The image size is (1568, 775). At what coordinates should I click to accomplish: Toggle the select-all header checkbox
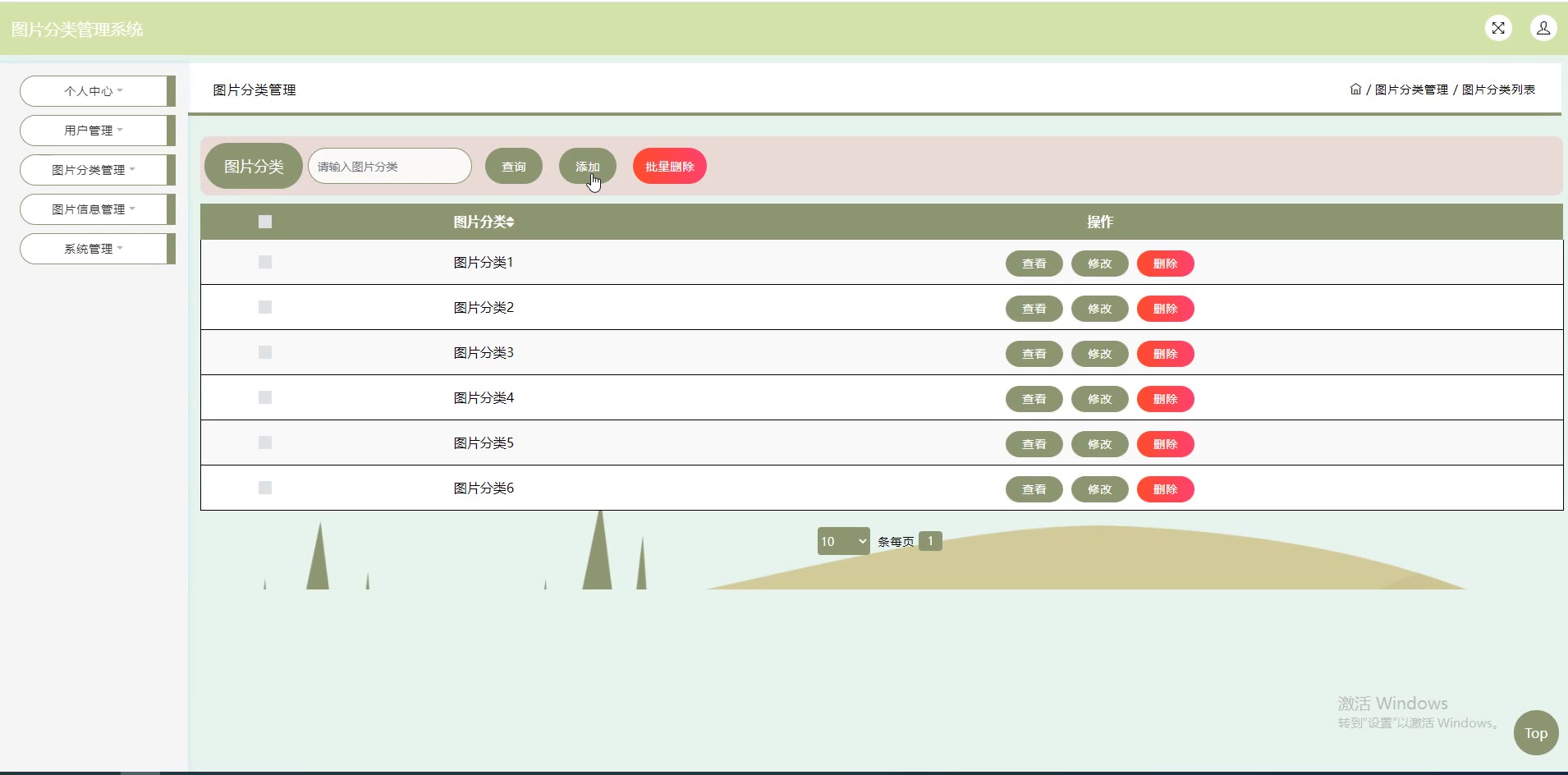pyautogui.click(x=264, y=222)
